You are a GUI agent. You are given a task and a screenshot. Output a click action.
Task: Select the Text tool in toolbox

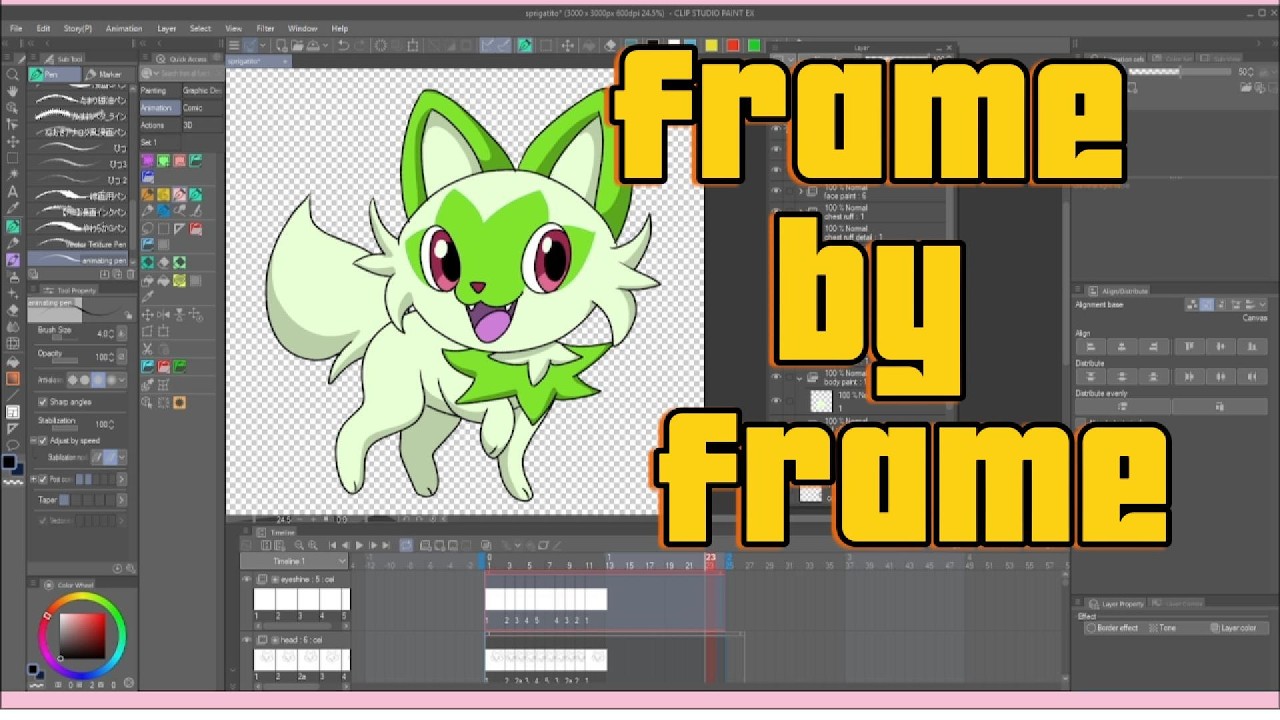coord(12,191)
